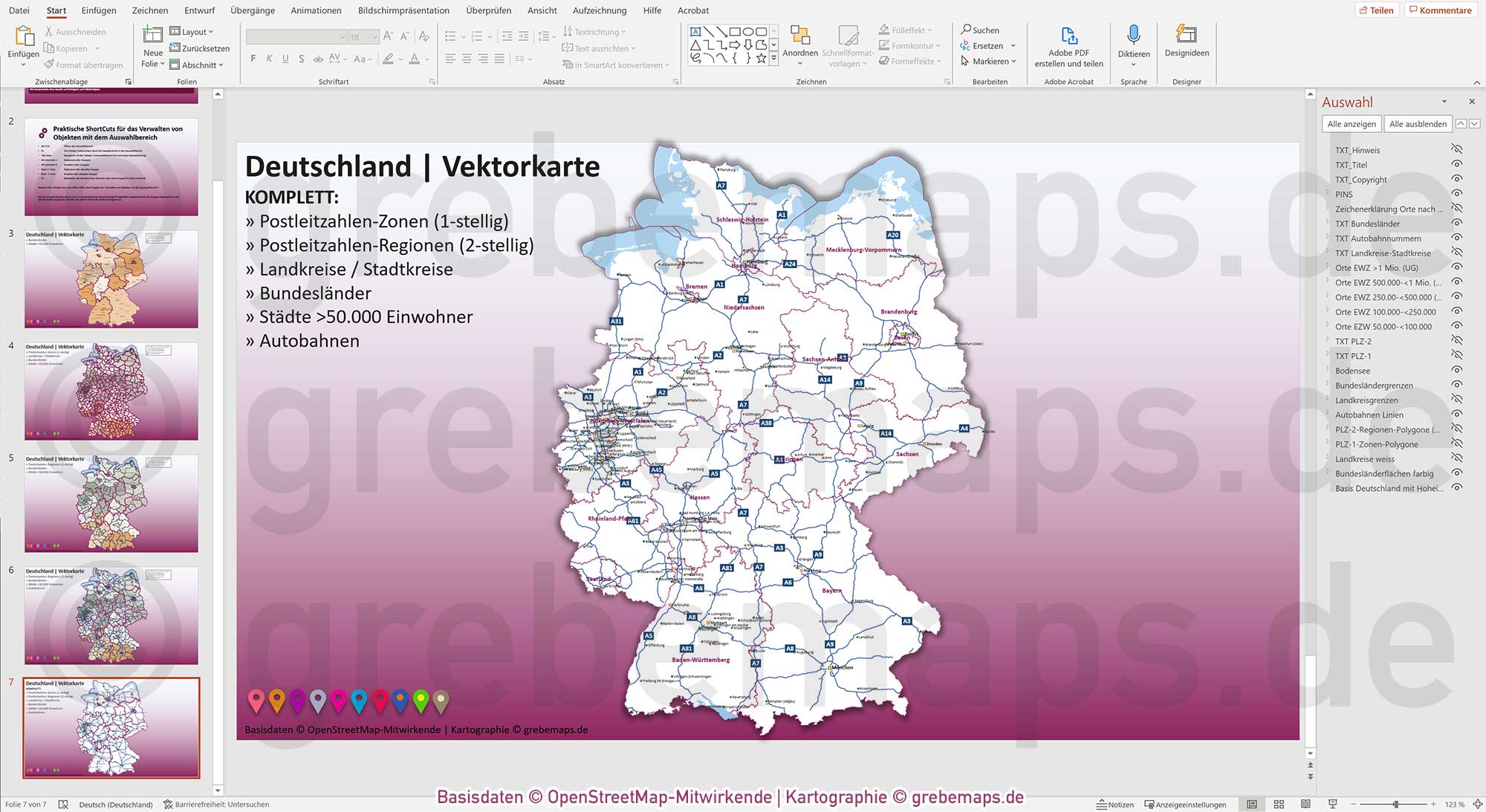
Task: Toggle bold formatting in the Schriftart group
Action: point(253,58)
